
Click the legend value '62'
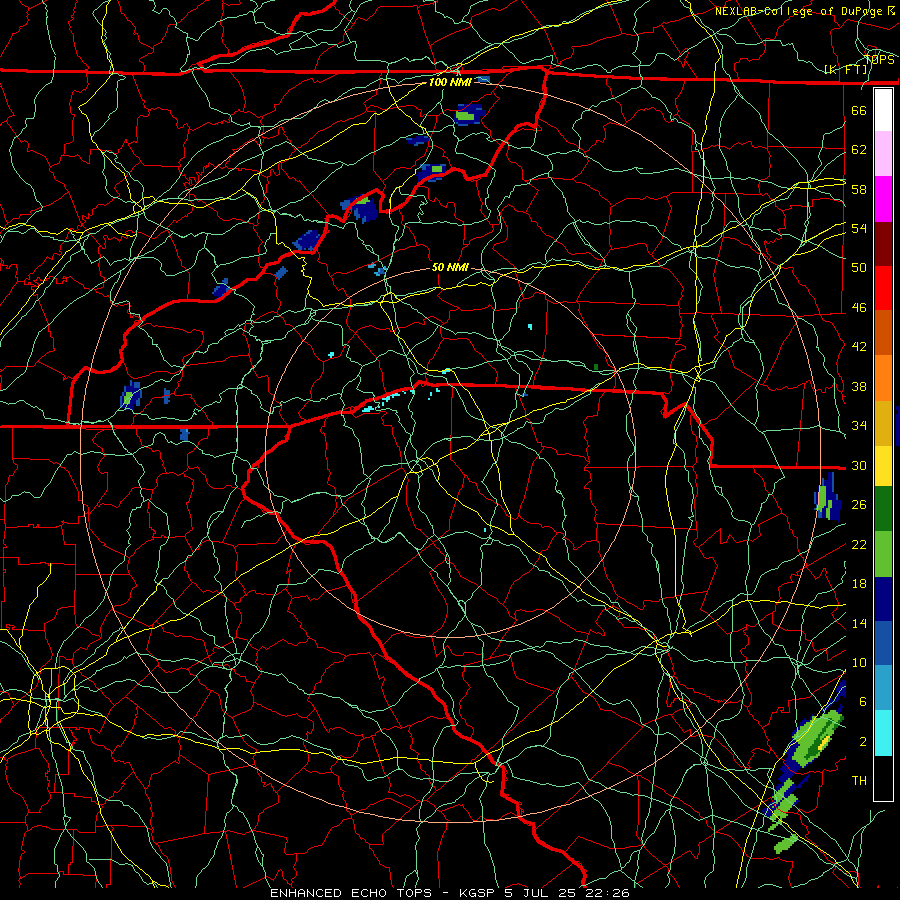coord(859,150)
